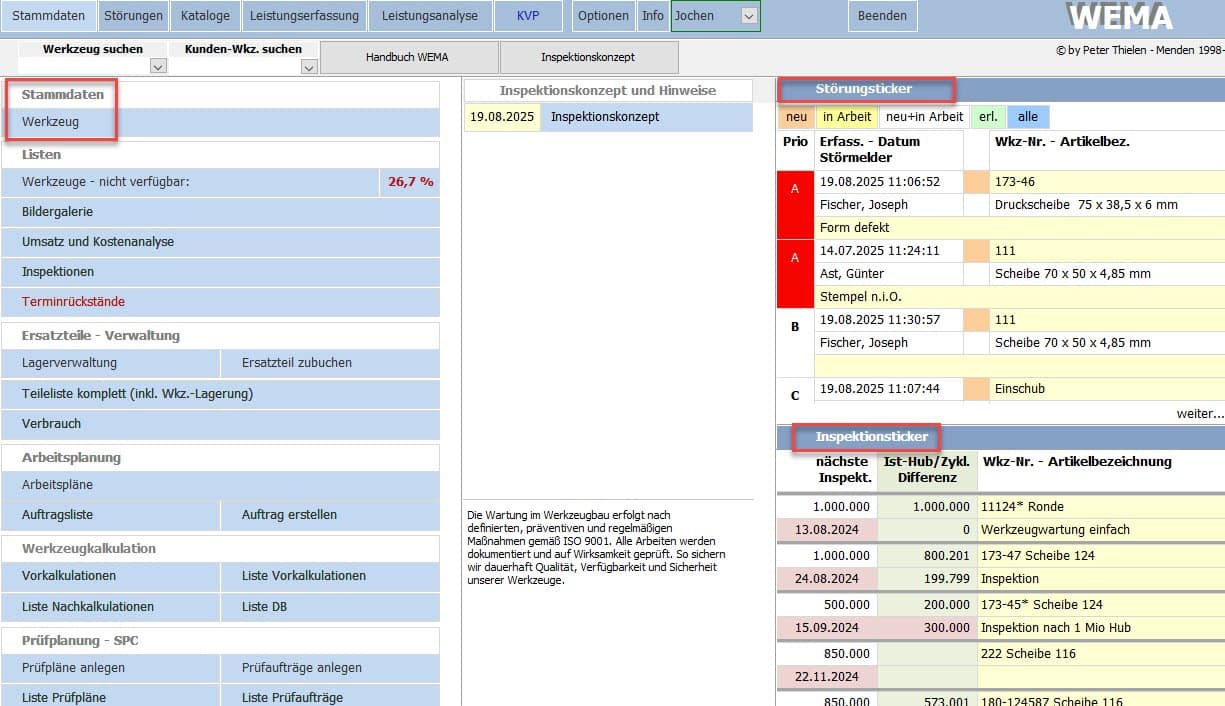Go to the Leistungsanalyse tab
The image size is (1225, 706).
point(430,16)
